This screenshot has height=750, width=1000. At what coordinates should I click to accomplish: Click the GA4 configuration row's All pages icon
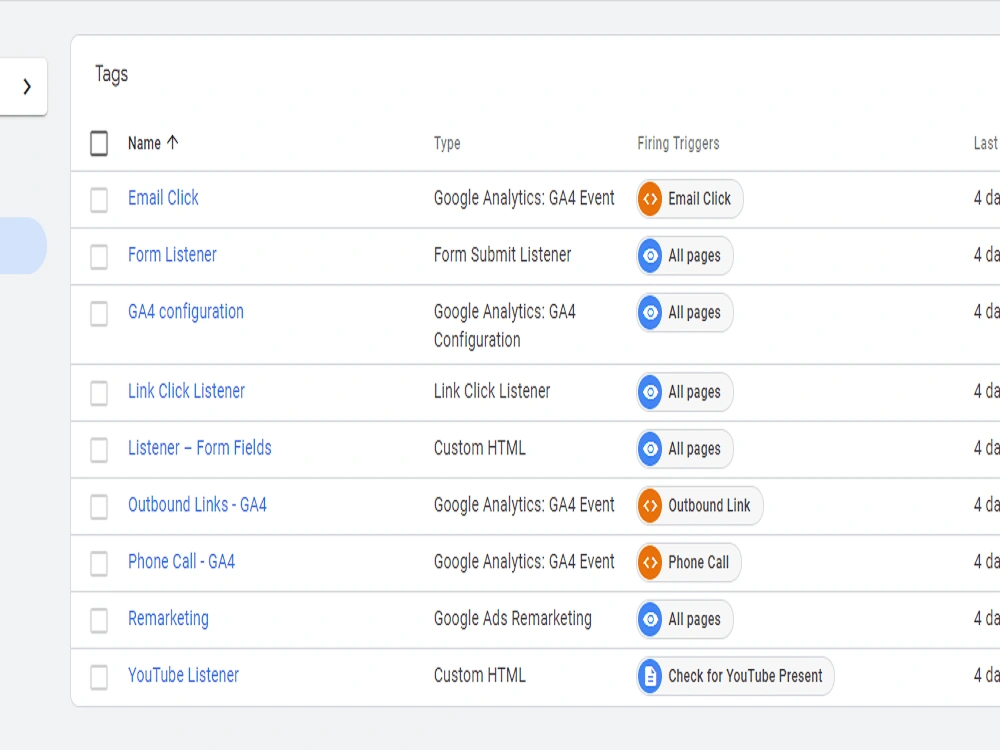point(650,312)
